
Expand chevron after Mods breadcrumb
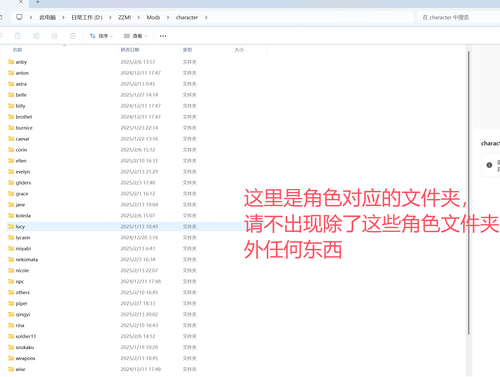(168, 17)
